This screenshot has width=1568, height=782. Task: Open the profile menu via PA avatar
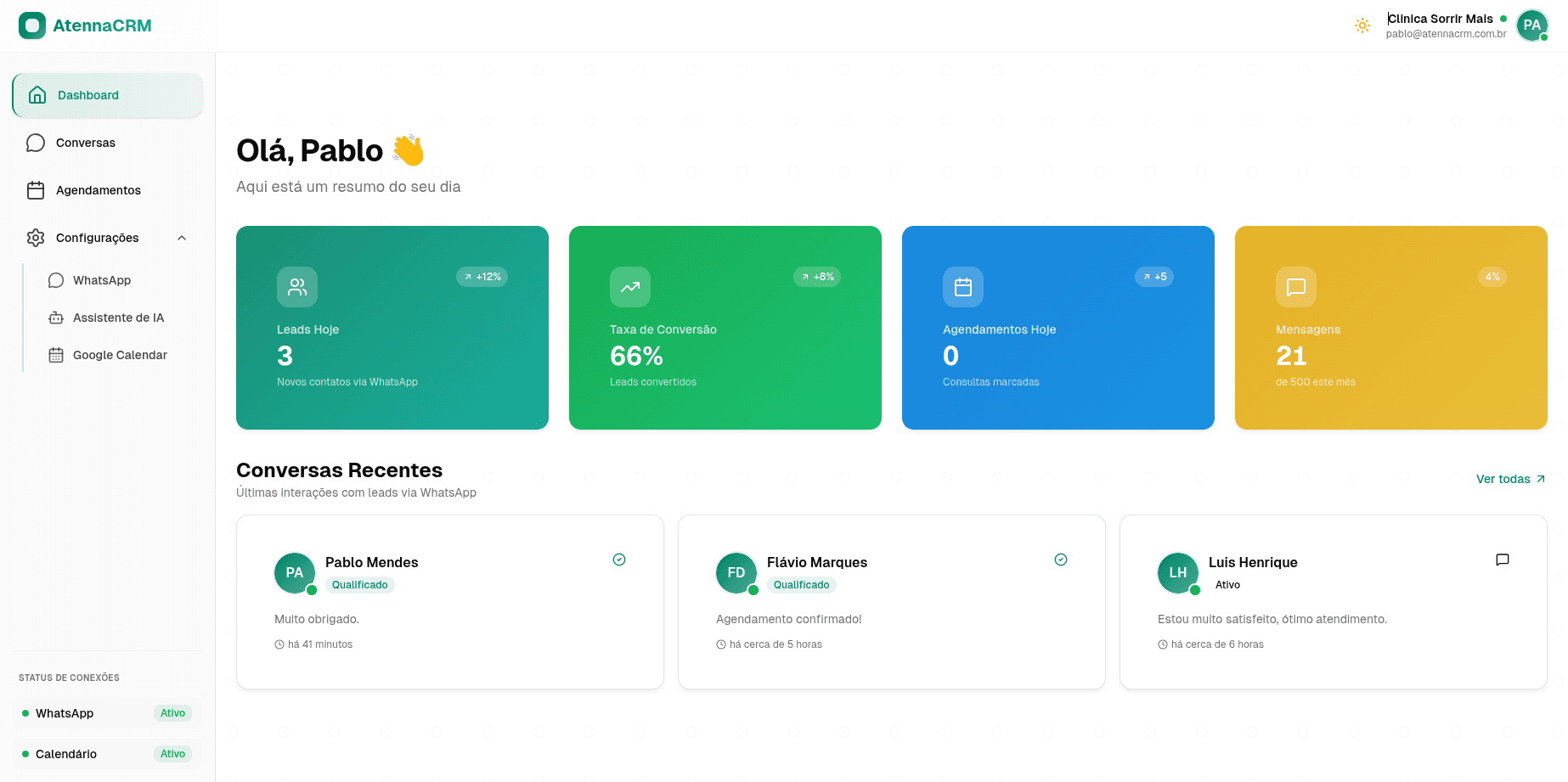[1532, 25]
